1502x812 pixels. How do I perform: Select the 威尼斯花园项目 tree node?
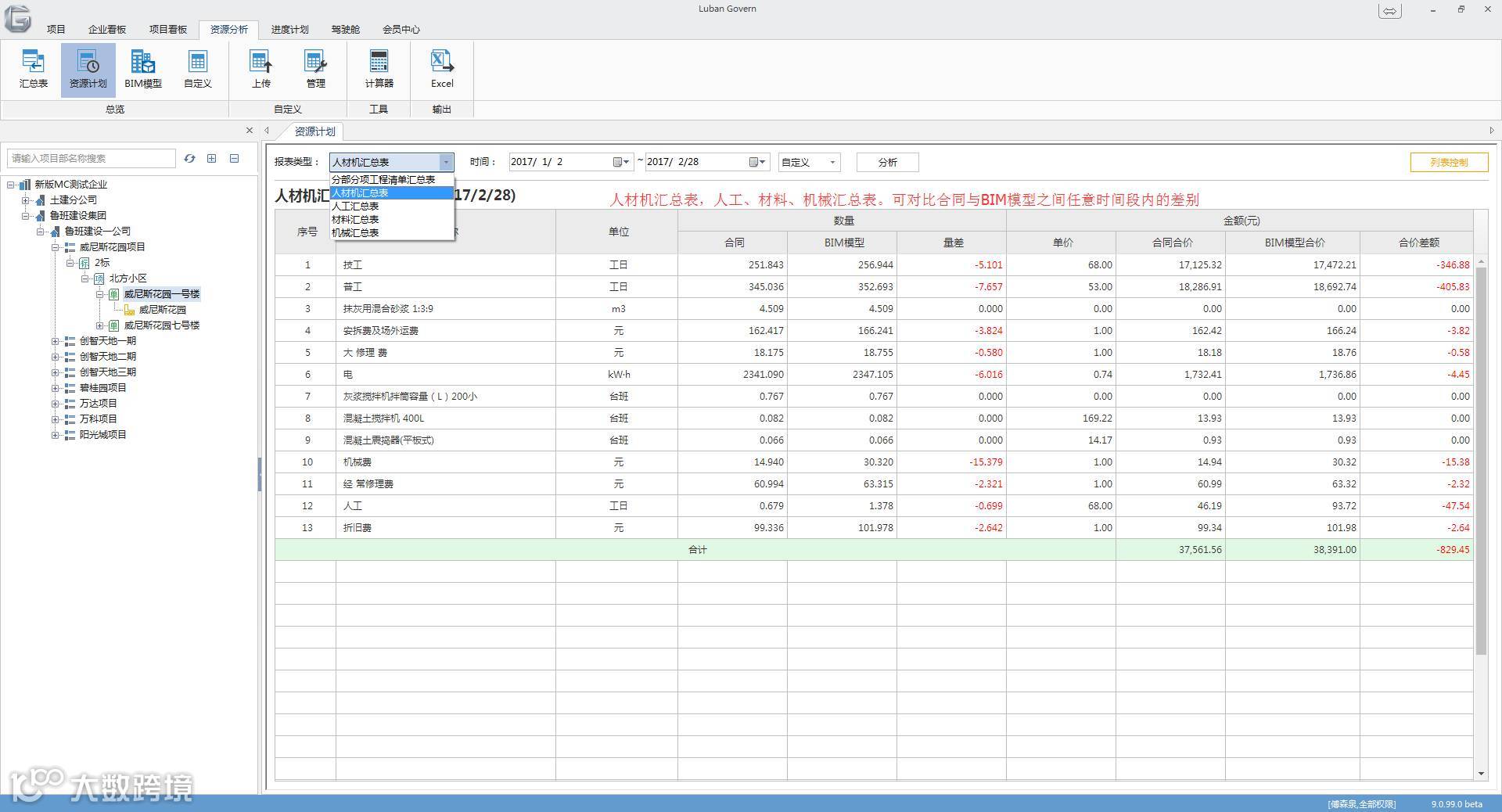(113, 247)
